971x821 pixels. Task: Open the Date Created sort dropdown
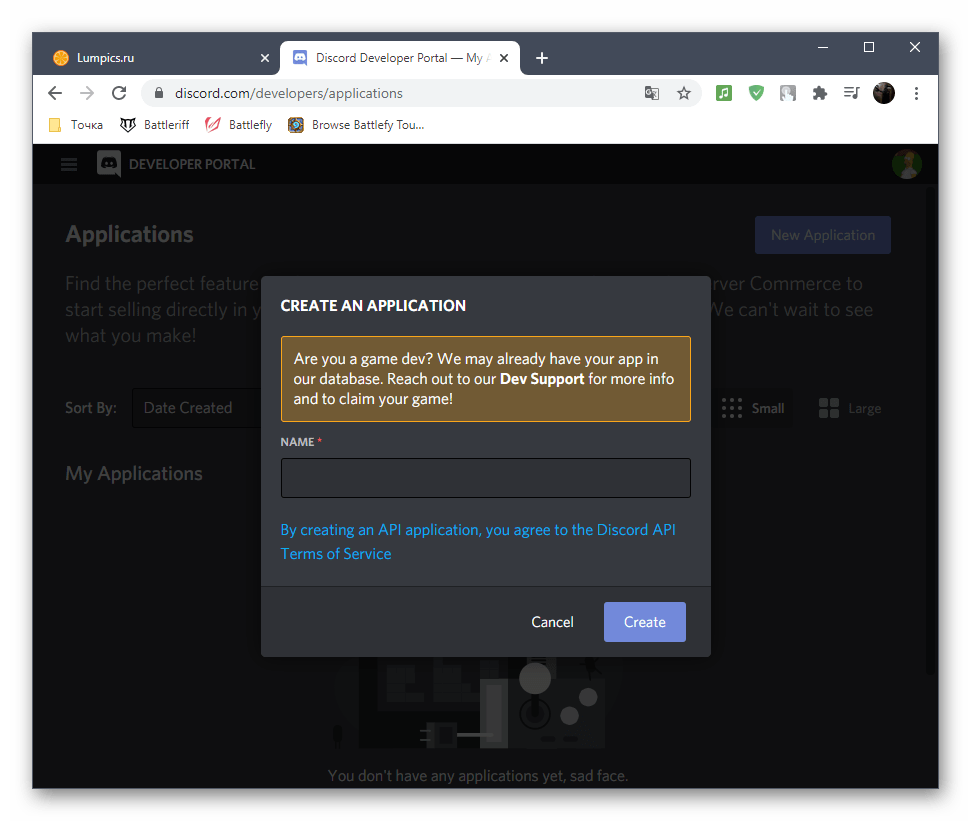point(197,408)
